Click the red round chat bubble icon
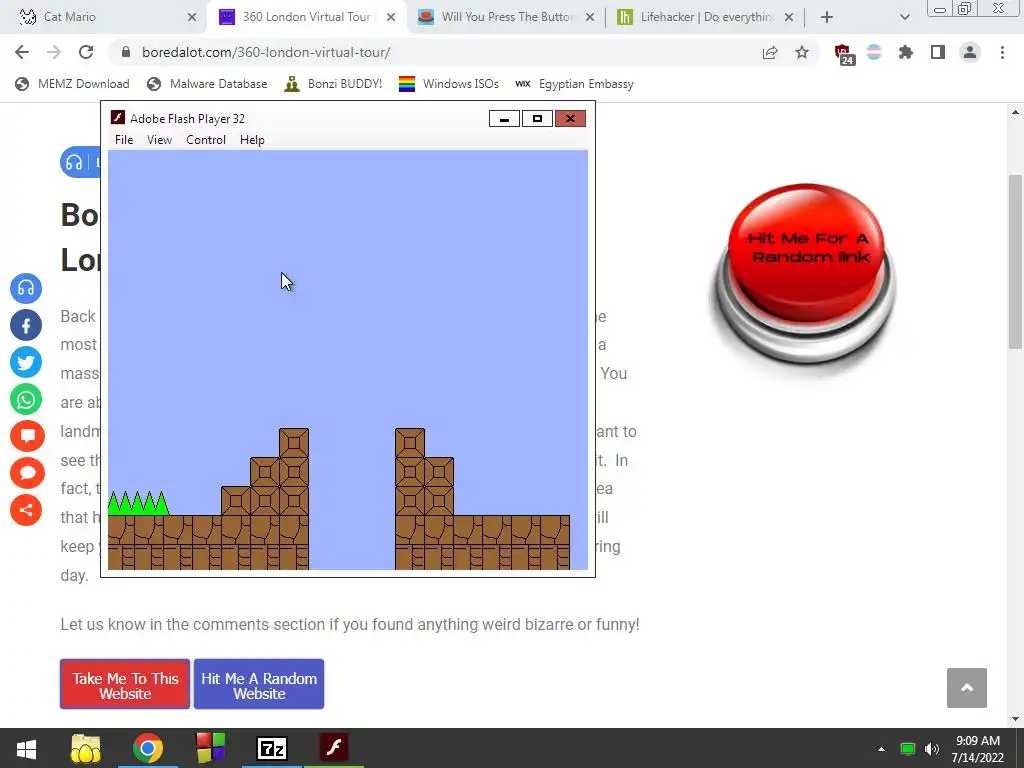Image resolution: width=1024 pixels, height=768 pixels. point(26,473)
